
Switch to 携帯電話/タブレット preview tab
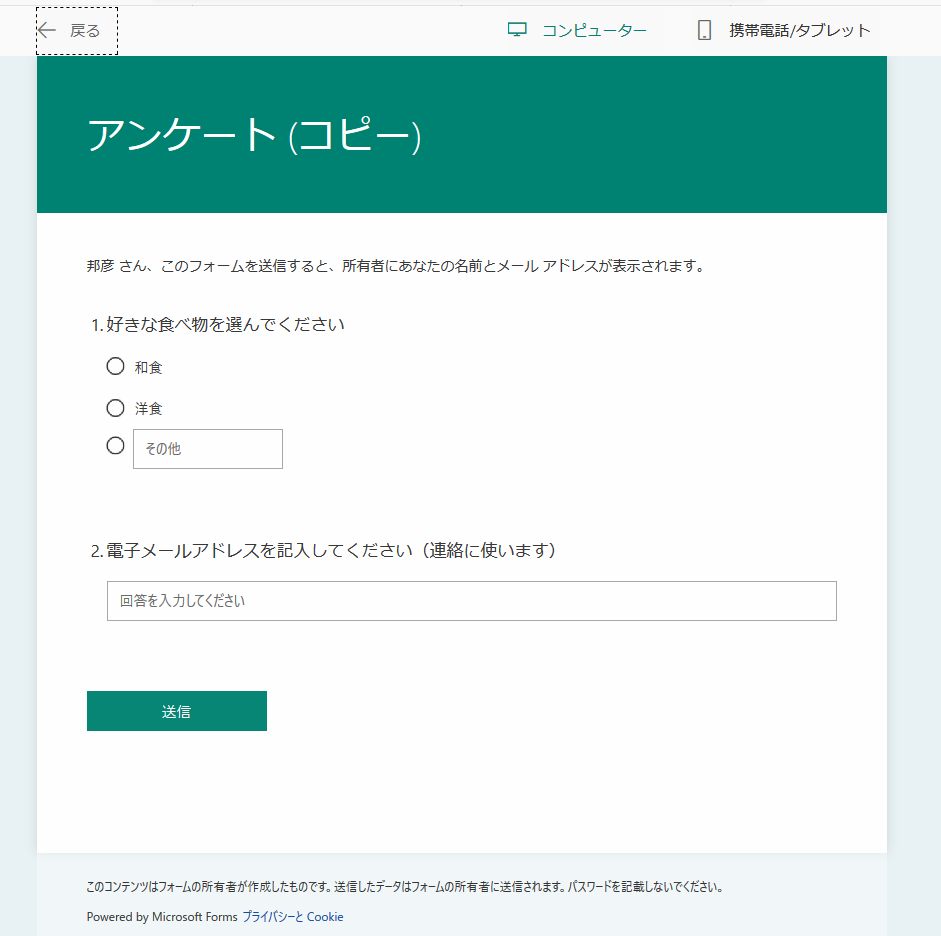coord(784,31)
